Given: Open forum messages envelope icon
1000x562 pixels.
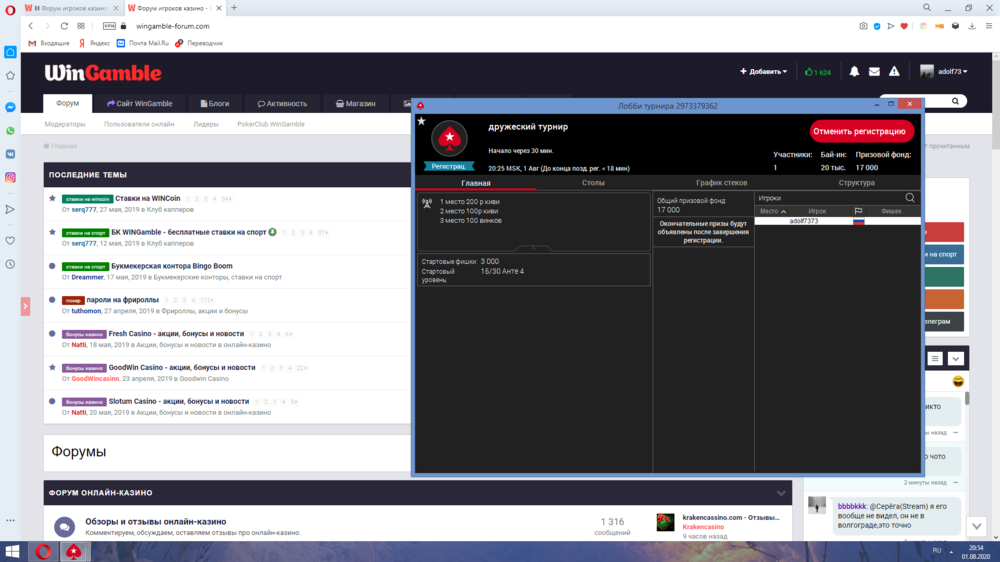Looking at the screenshot, I should [x=874, y=72].
